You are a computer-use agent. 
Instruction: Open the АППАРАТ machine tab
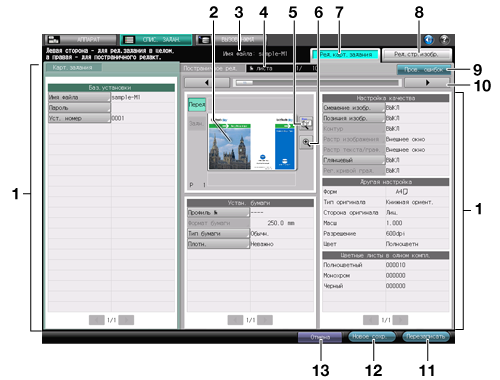[x=81, y=40]
